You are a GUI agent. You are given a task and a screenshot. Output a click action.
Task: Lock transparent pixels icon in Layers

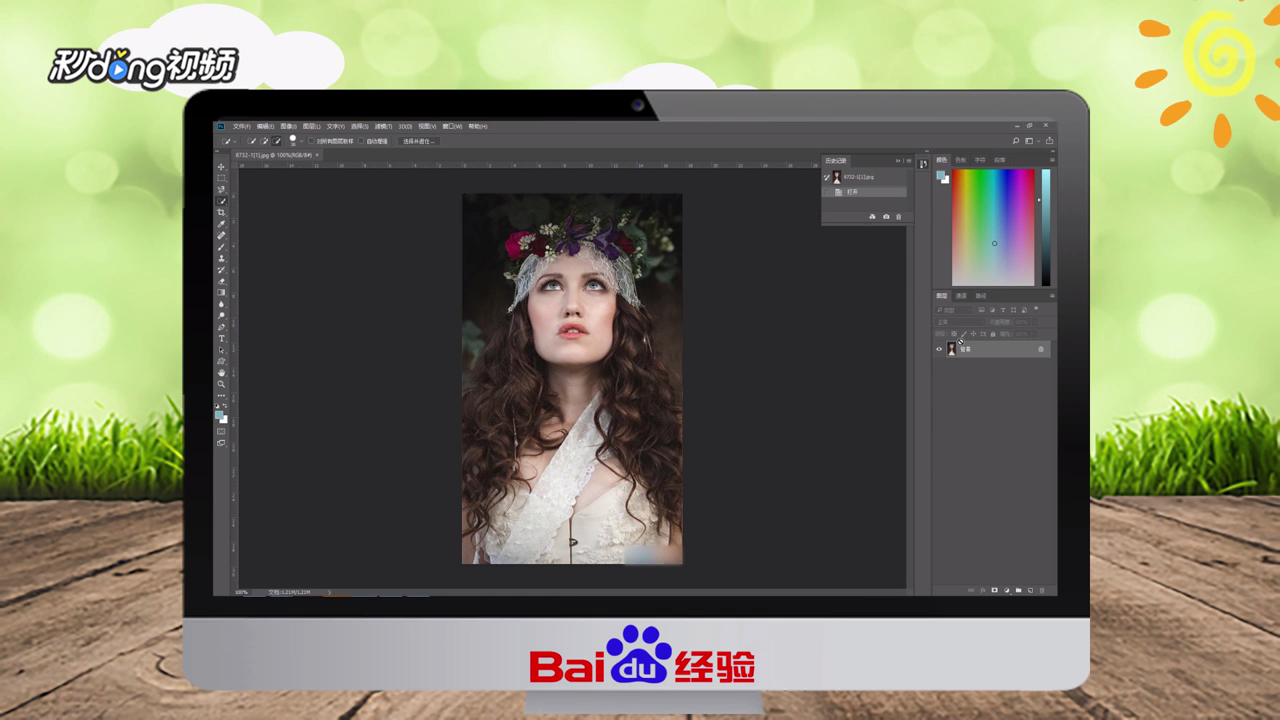point(954,334)
